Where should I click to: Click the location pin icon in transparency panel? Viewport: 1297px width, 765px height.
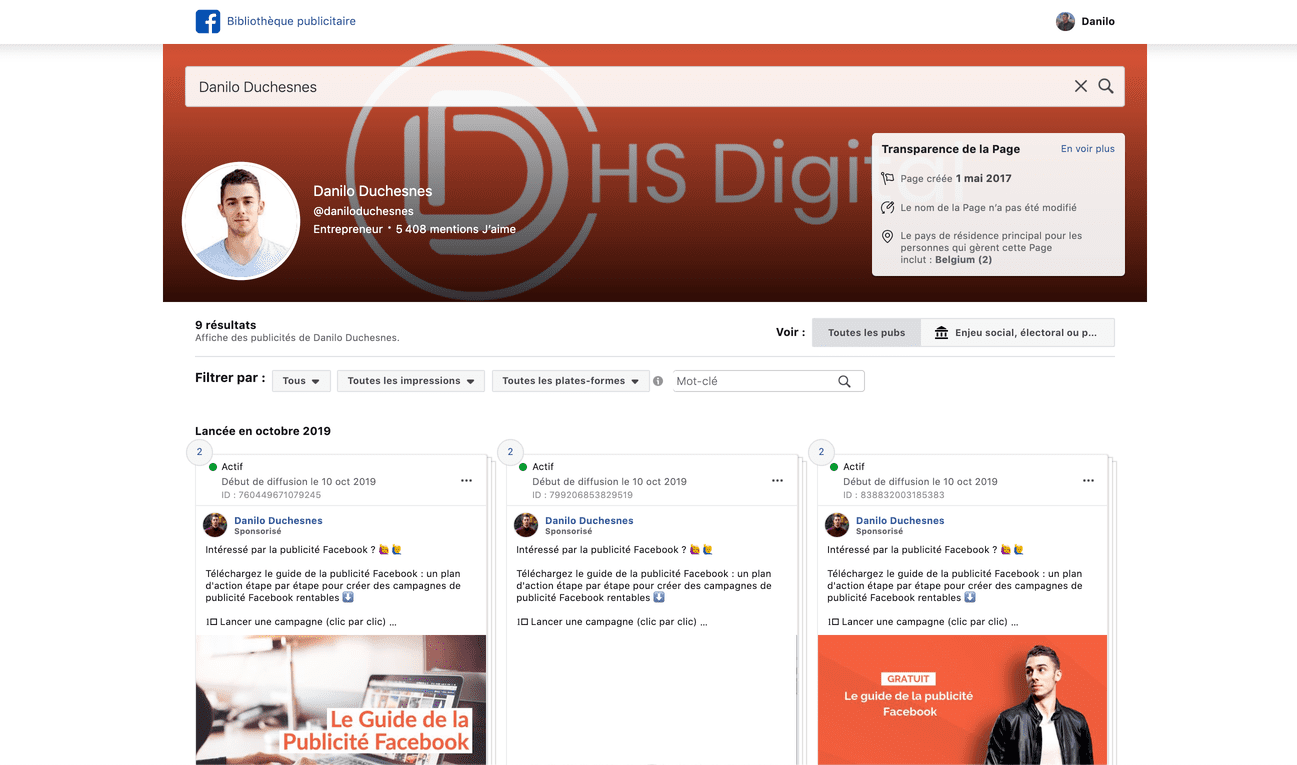[x=887, y=237]
